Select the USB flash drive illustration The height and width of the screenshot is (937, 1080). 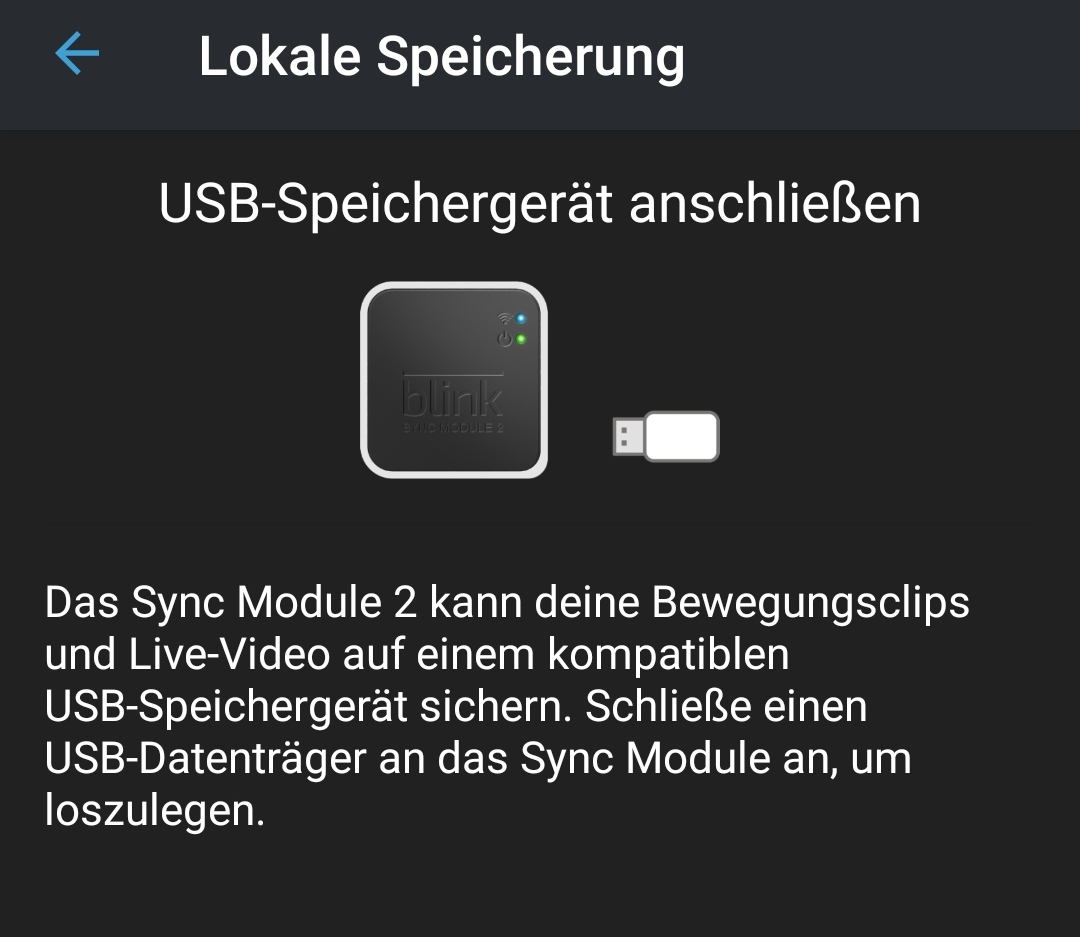pos(666,437)
